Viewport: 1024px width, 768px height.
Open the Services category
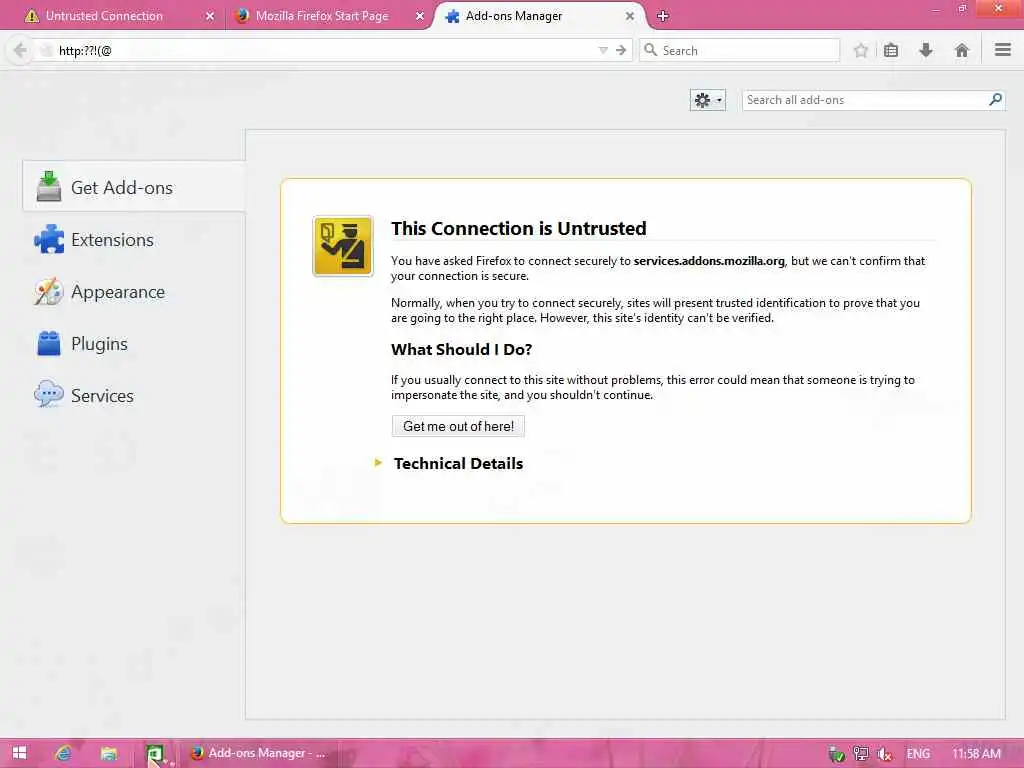pyautogui.click(x=134, y=396)
